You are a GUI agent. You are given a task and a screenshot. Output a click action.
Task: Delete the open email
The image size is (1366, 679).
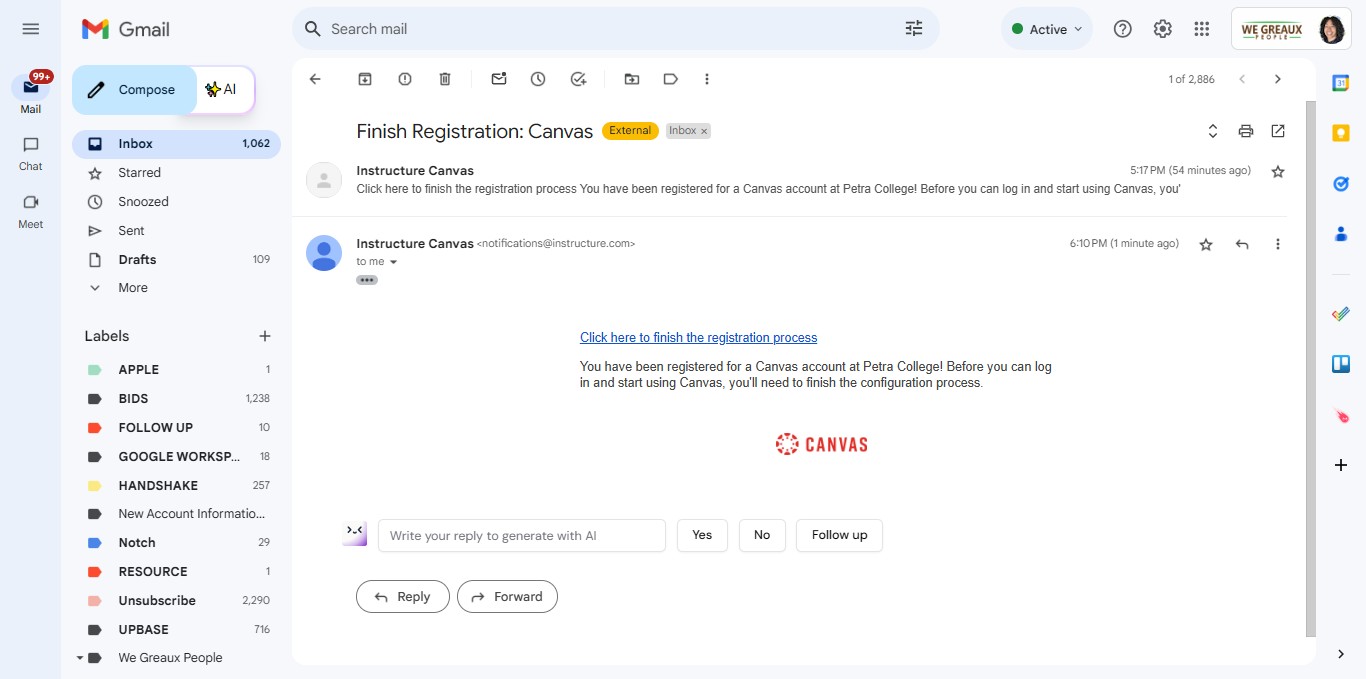[x=445, y=78]
